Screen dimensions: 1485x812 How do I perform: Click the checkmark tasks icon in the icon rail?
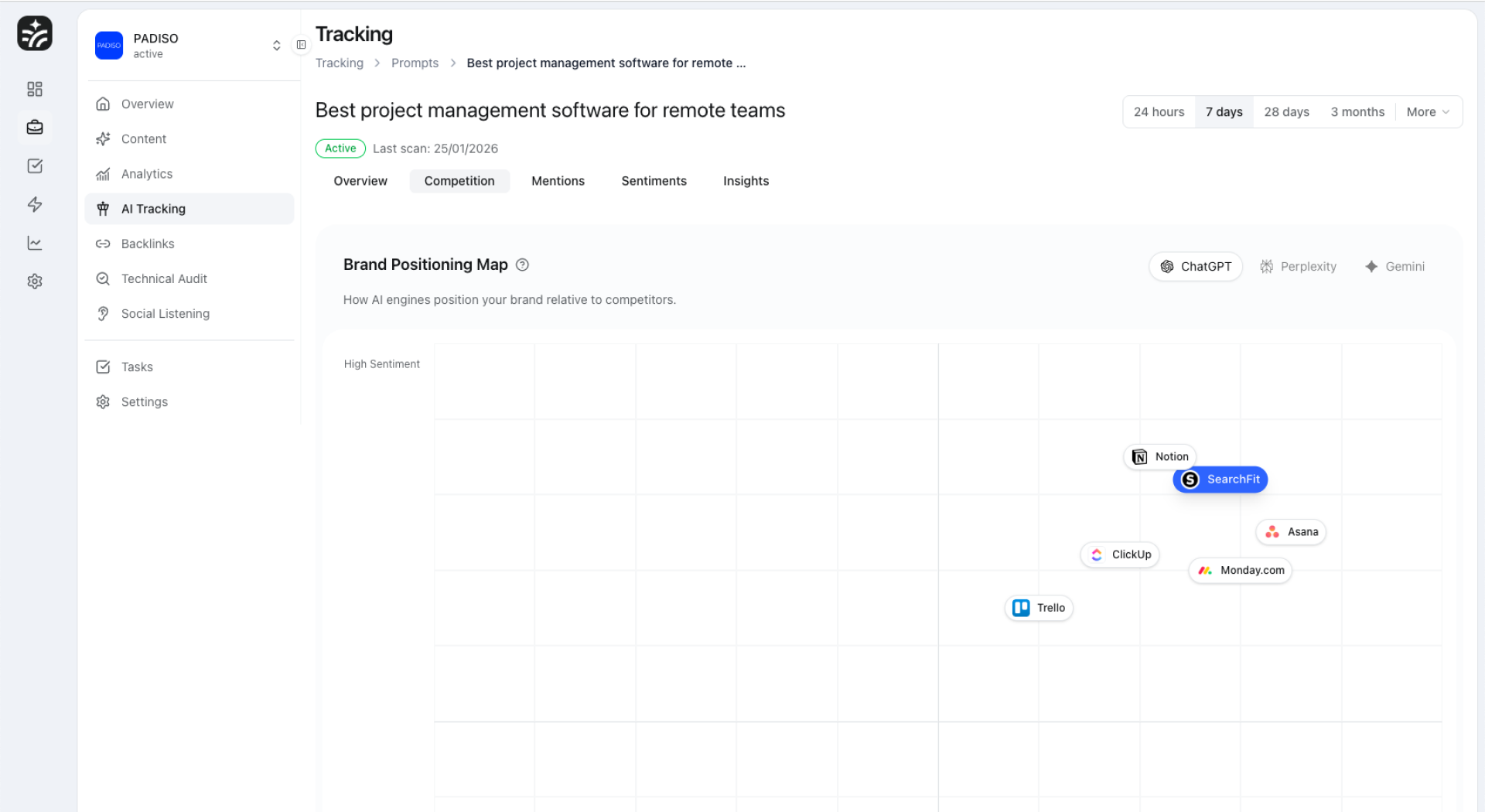click(x=34, y=165)
